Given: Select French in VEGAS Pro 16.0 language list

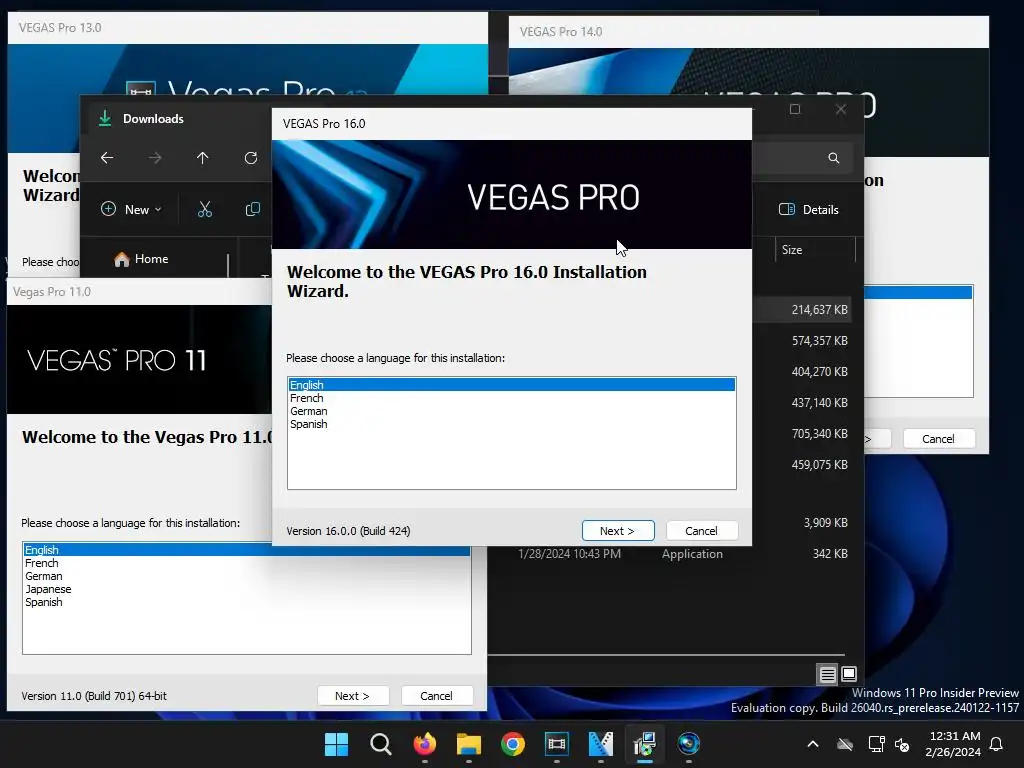Looking at the screenshot, I should [511, 398].
